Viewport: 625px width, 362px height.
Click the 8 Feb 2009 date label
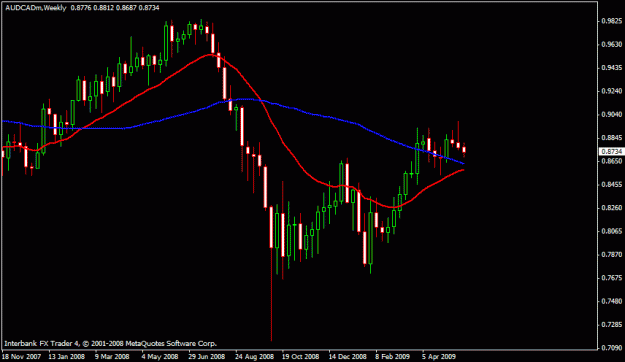click(393, 356)
